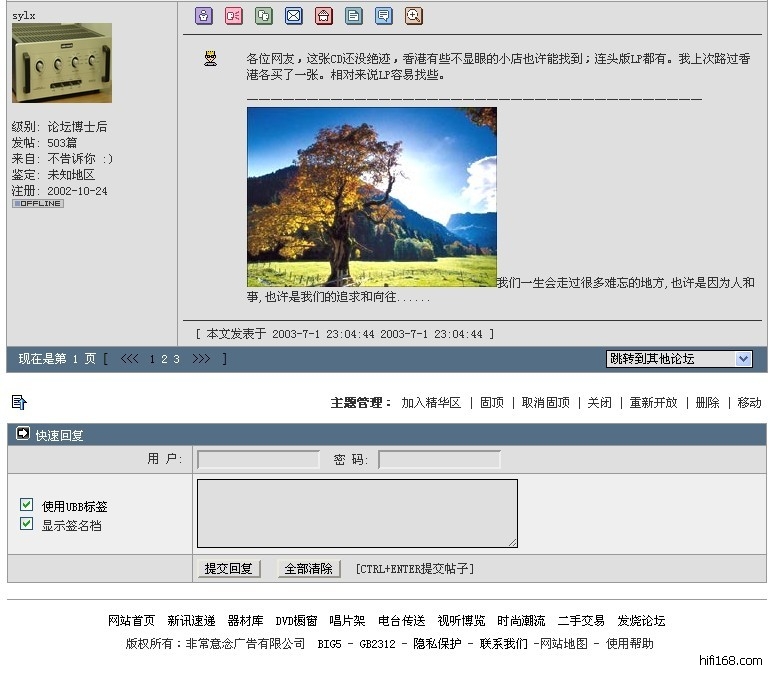Click the red house homepage icon
This screenshot has height=676, width=773.
323,16
